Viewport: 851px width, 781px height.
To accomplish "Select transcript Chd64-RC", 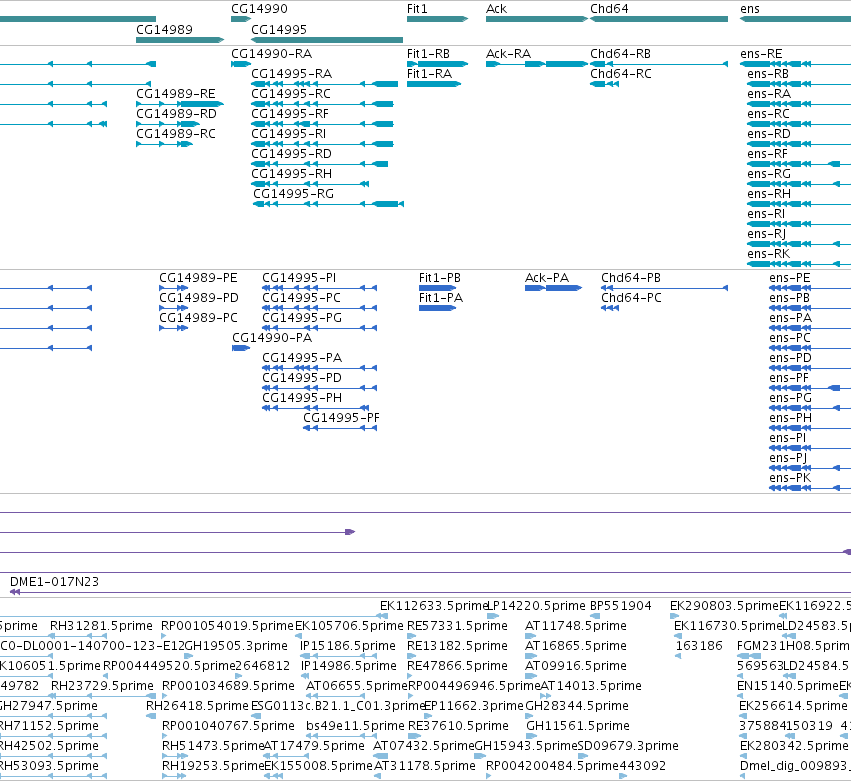I will (605, 84).
